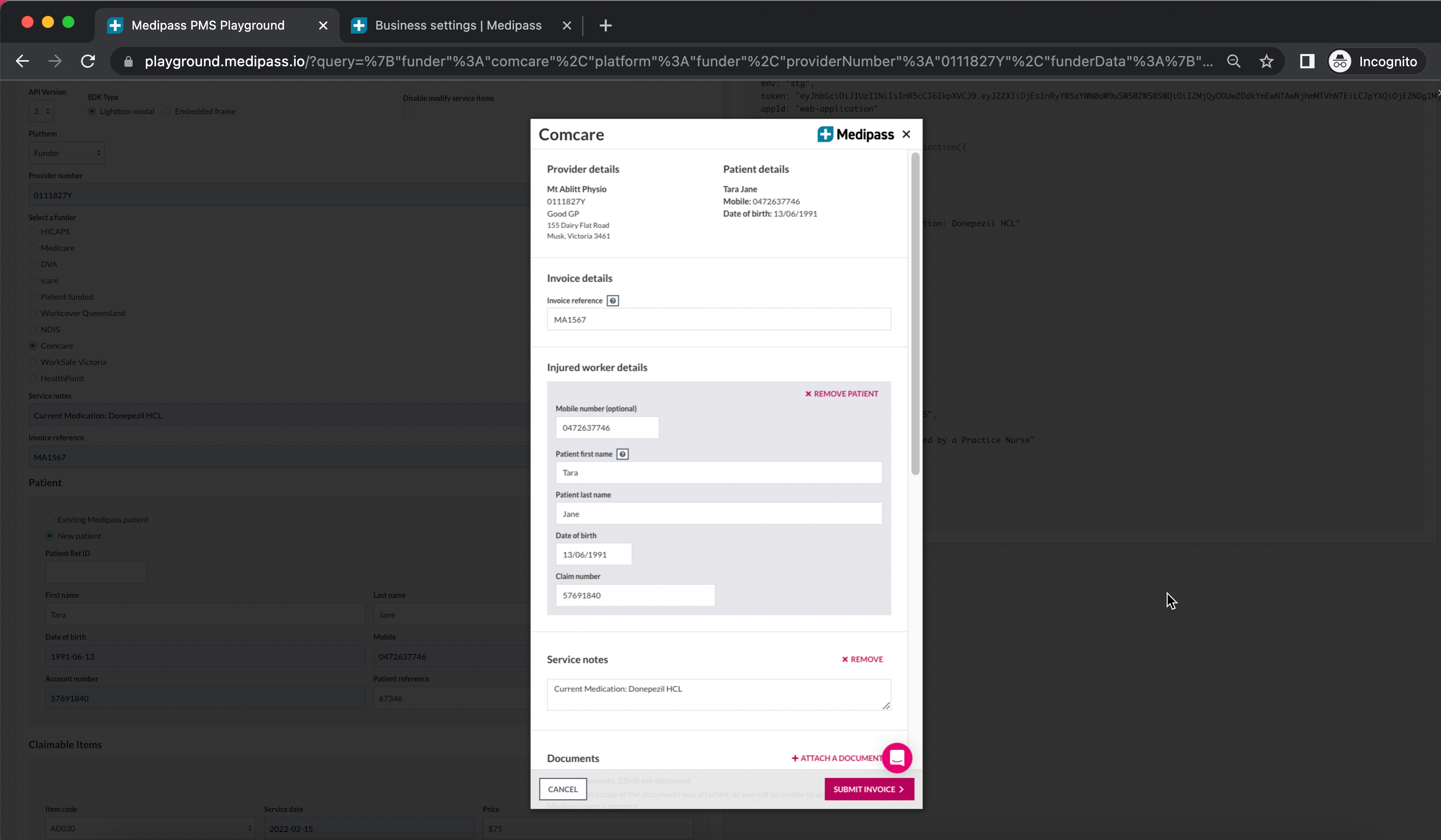This screenshot has height=840, width=1441.
Task: Open the Platform Funder dropdown
Action: coord(66,153)
